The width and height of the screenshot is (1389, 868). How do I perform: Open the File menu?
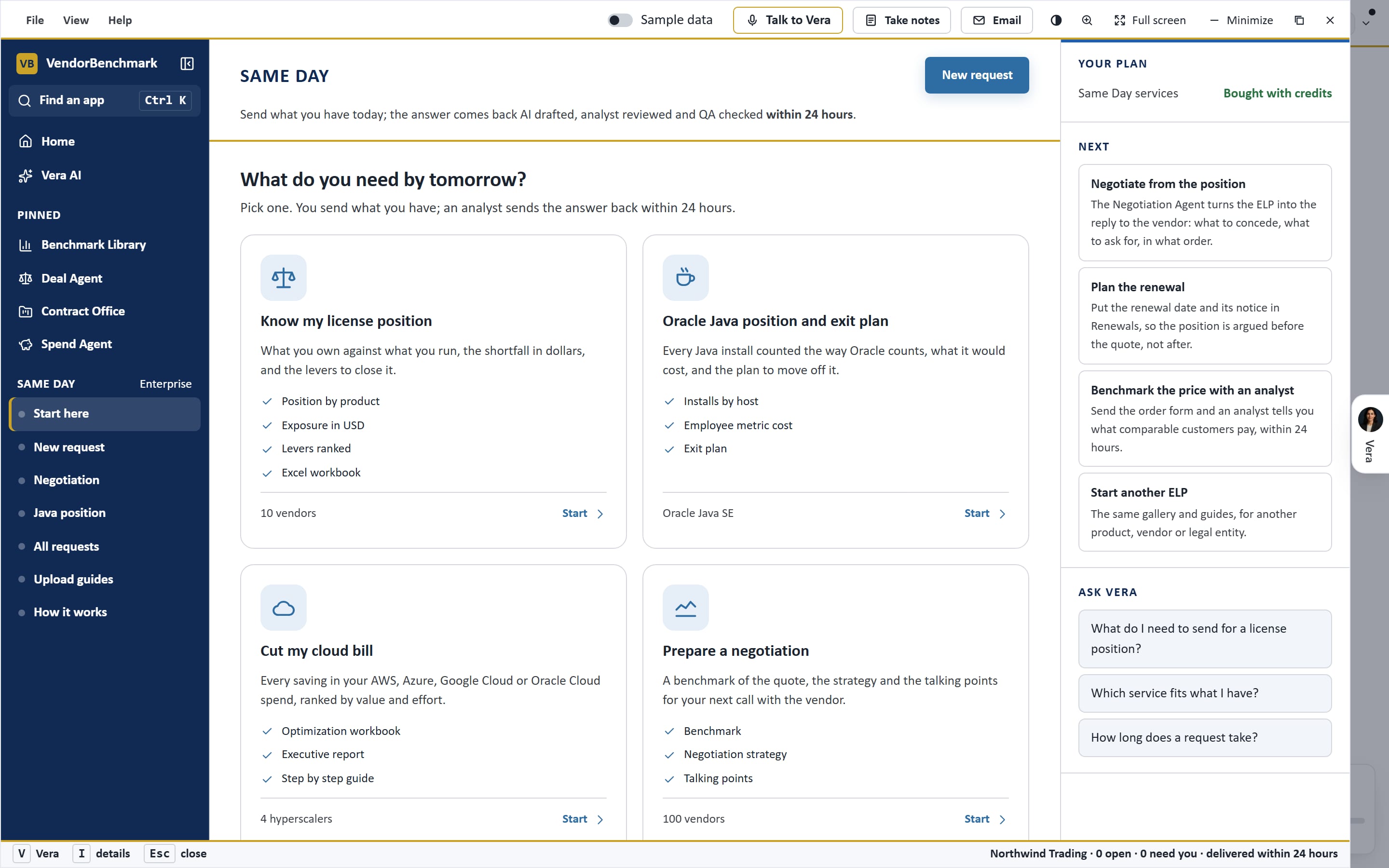click(x=35, y=20)
